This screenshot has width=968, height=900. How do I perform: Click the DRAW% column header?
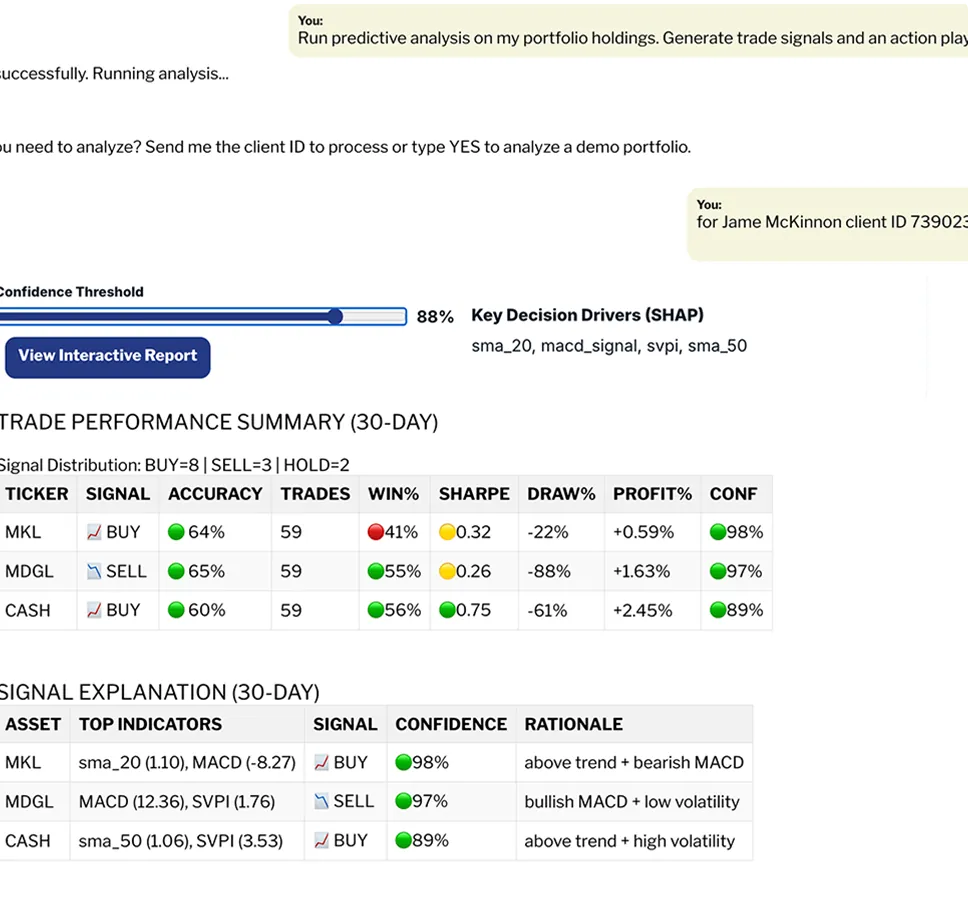[x=561, y=494]
